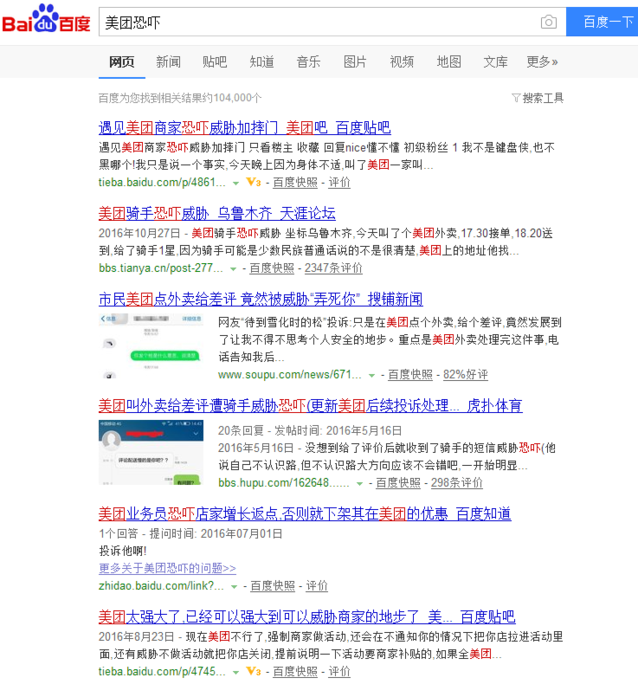Image resolution: width=638 pixels, height=684 pixels.
Task: Switch to the 视频 tab
Action: point(402,62)
